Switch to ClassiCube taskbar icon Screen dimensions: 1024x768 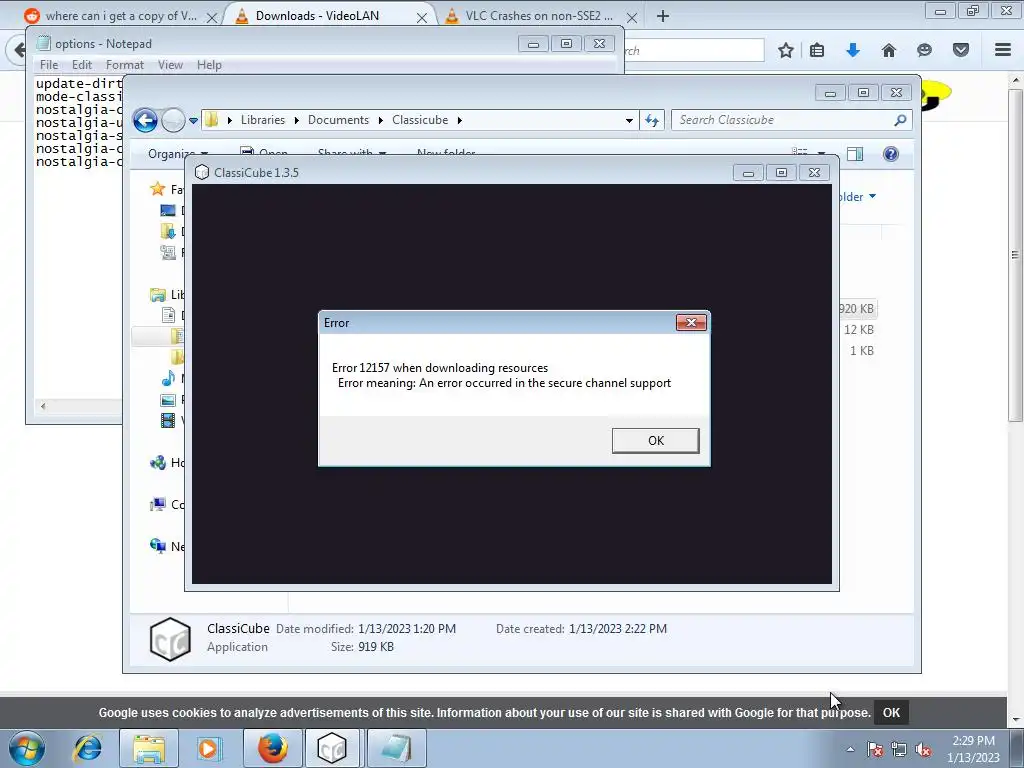332,748
